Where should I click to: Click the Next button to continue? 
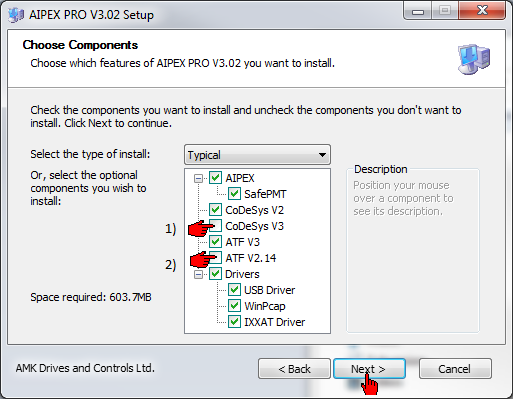point(369,369)
